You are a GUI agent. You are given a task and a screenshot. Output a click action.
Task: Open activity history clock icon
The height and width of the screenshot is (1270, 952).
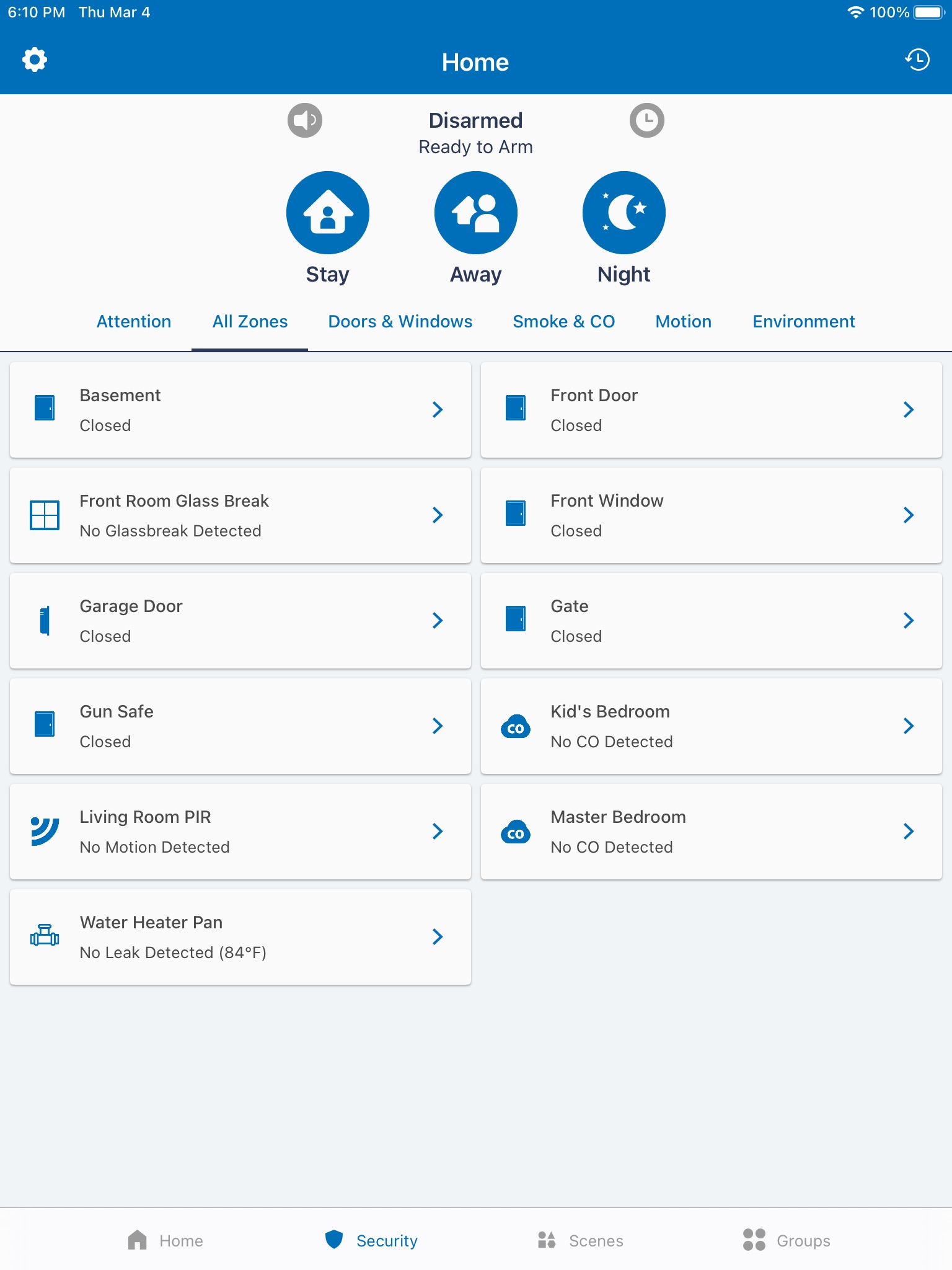[x=917, y=60]
